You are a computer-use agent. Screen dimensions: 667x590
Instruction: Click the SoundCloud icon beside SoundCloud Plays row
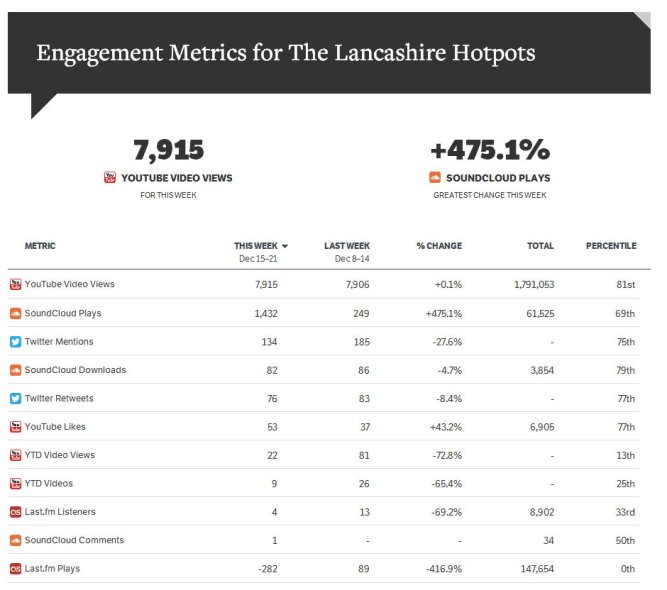(x=15, y=313)
